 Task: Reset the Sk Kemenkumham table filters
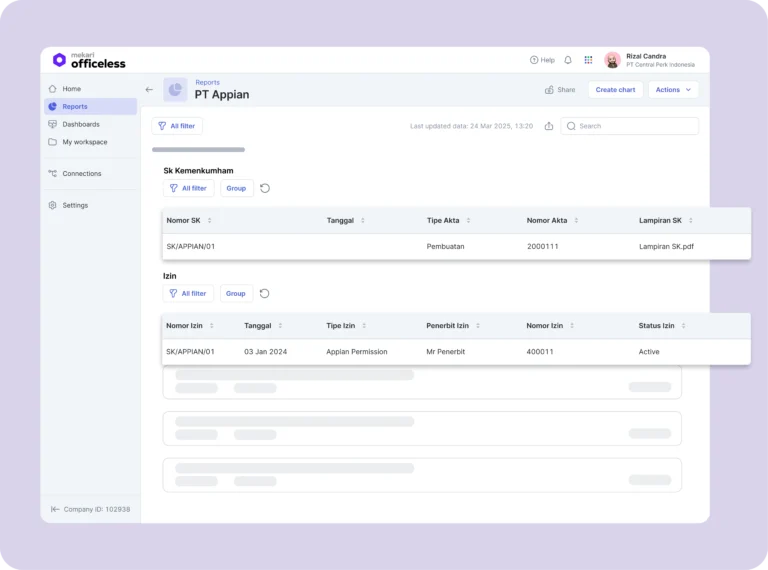coord(265,188)
